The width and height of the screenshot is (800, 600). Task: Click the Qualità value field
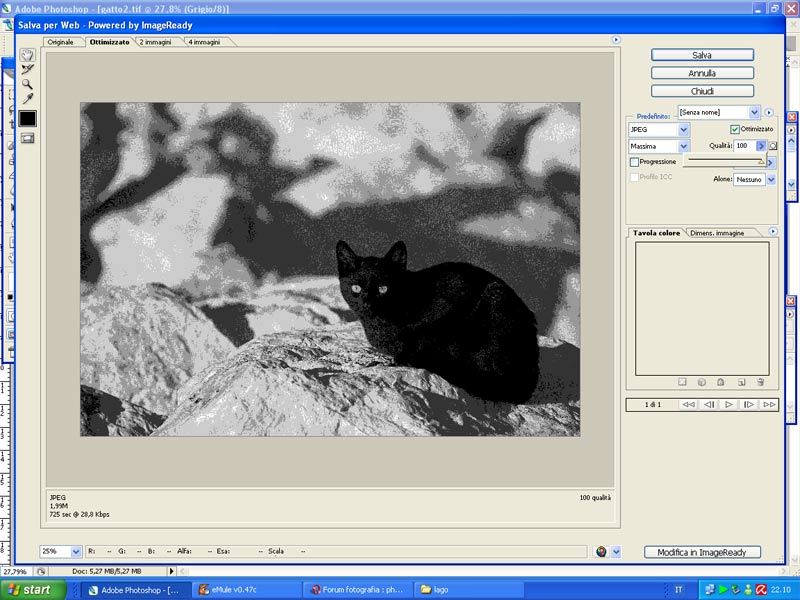click(x=744, y=146)
